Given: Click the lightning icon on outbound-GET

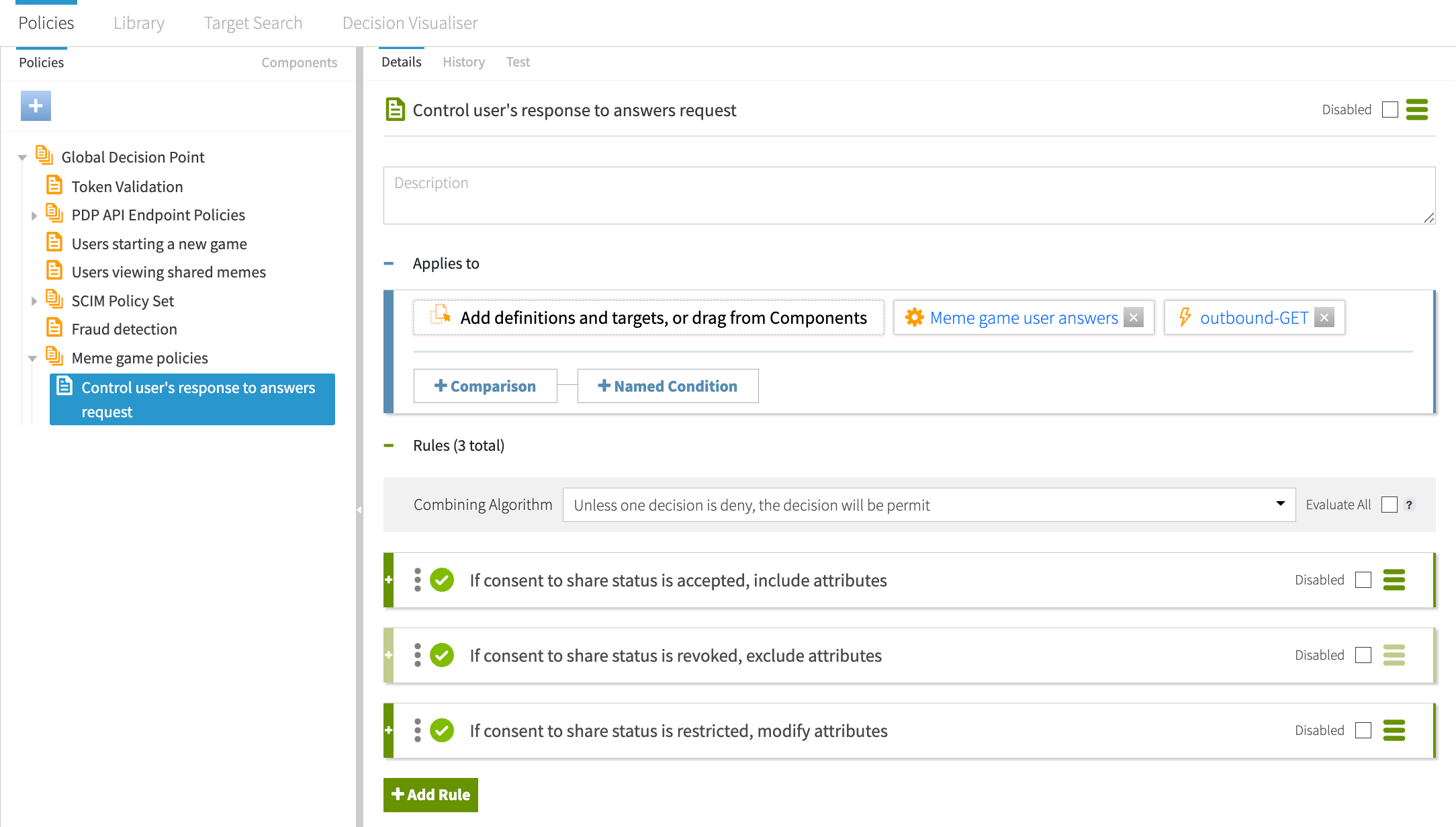Looking at the screenshot, I should (1185, 317).
